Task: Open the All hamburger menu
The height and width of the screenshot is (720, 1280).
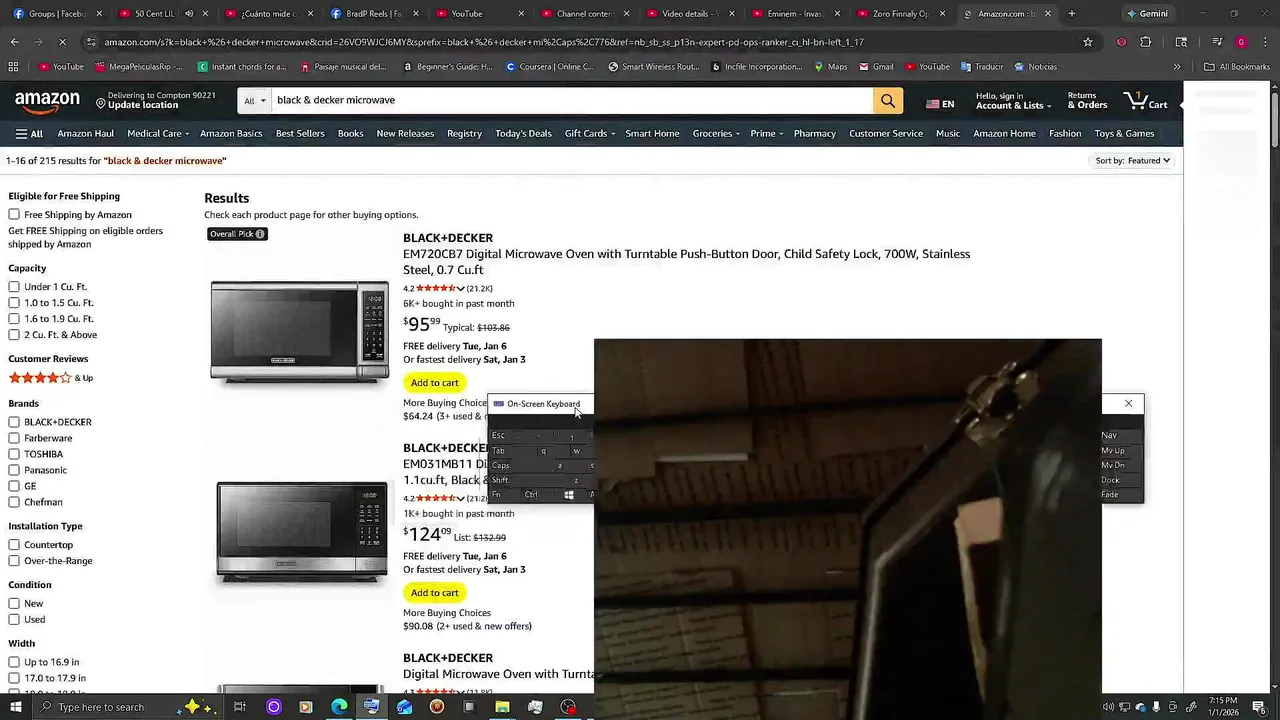Action: pos(29,134)
